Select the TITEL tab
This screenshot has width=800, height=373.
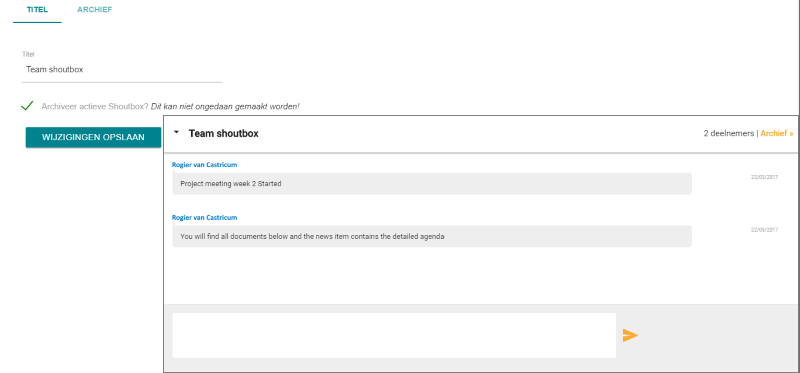[37, 10]
